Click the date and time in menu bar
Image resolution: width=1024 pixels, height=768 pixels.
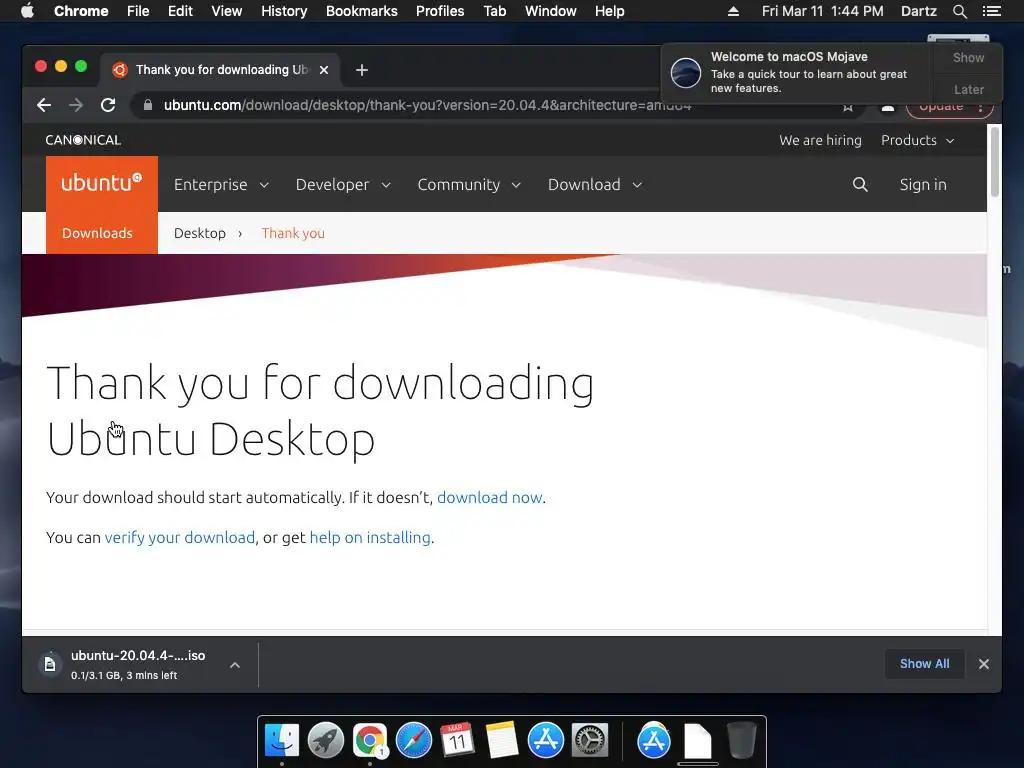[x=822, y=11]
